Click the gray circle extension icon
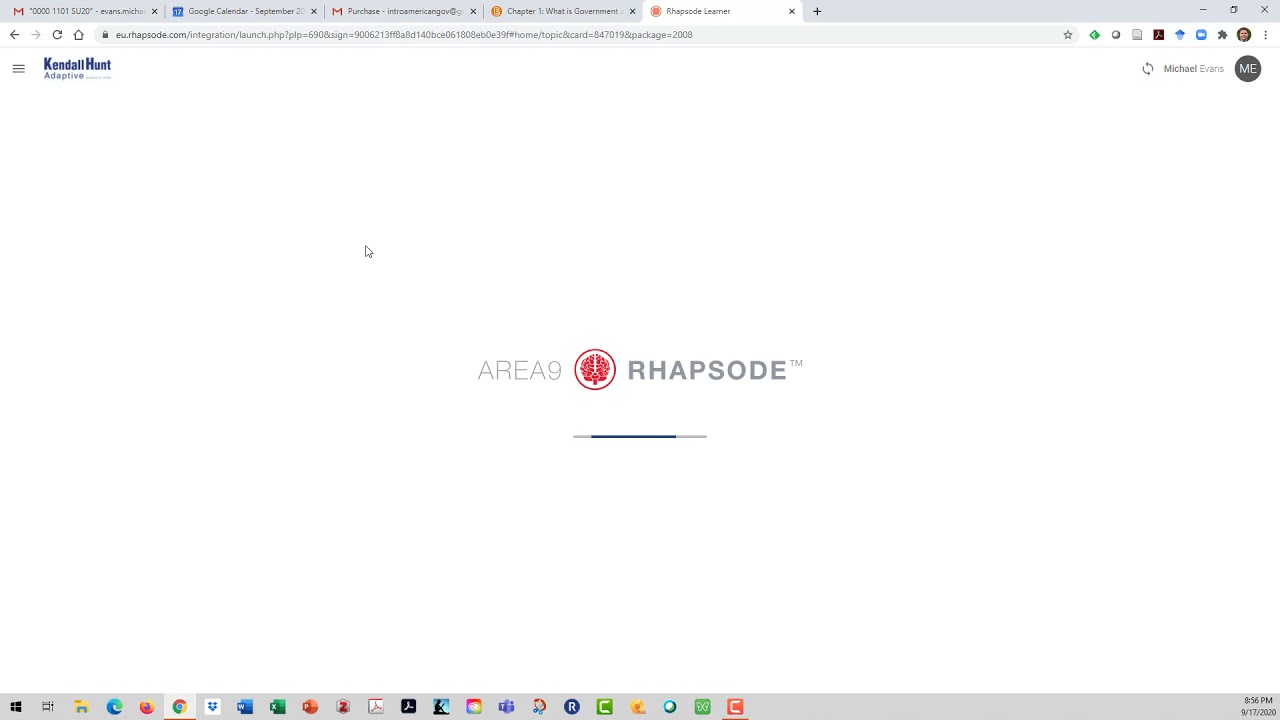The height and width of the screenshot is (720, 1280). click(x=1116, y=35)
